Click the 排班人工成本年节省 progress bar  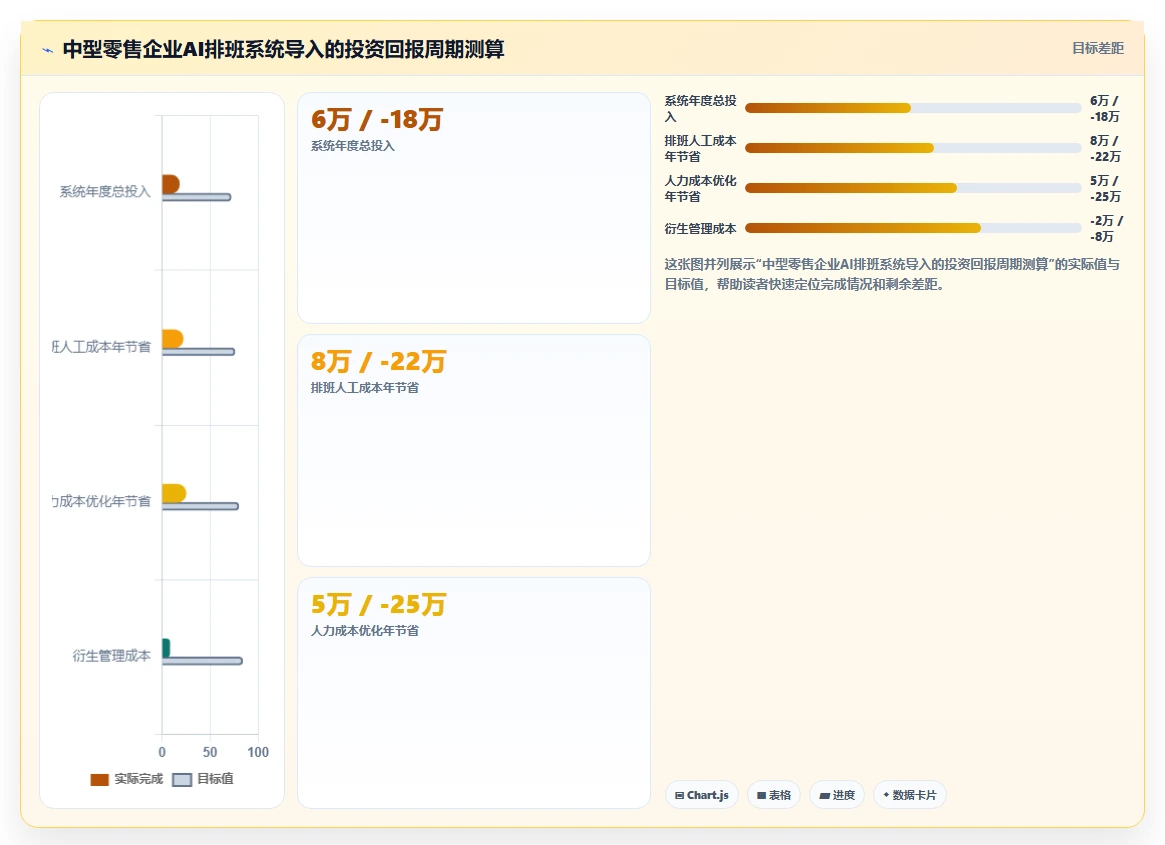(913, 149)
